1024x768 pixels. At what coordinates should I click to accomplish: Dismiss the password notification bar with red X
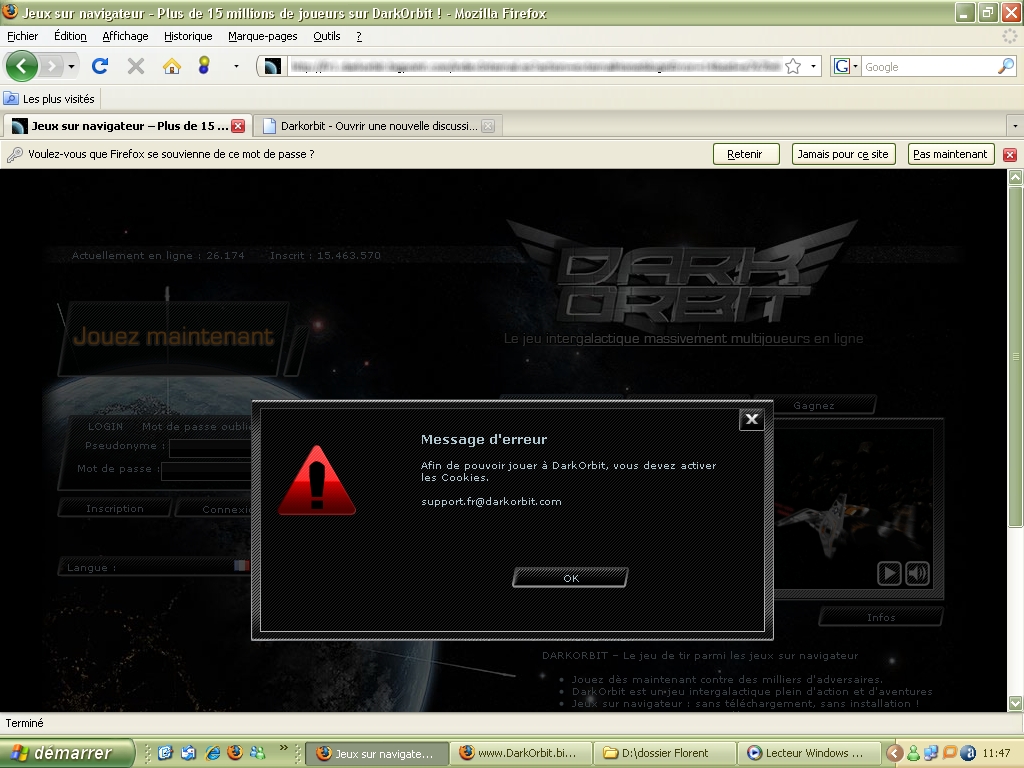coord(1010,155)
